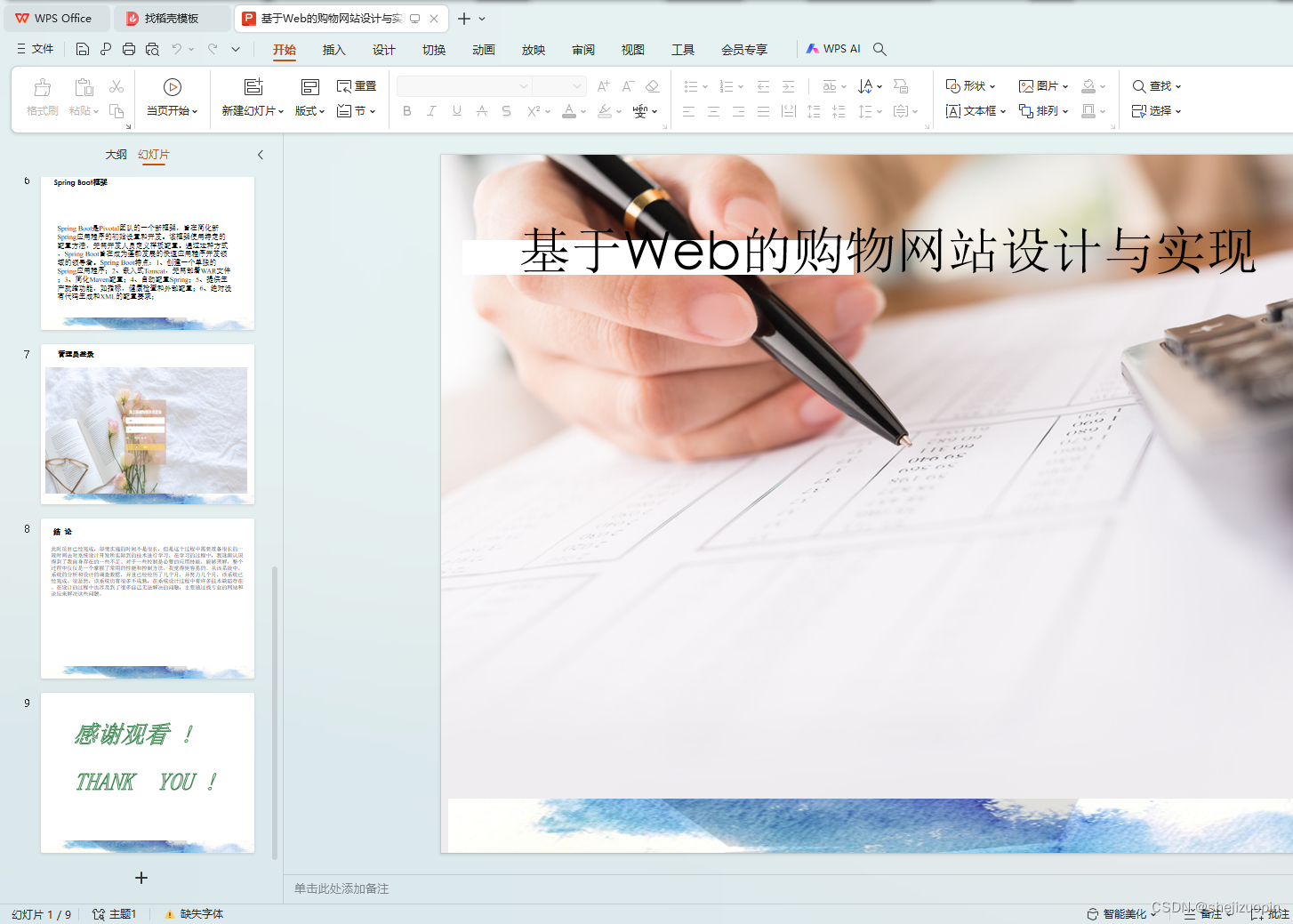This screenshot has height=924, width=1293.
Task: Toggle underline formatting
Action: (x=455, y=110)
